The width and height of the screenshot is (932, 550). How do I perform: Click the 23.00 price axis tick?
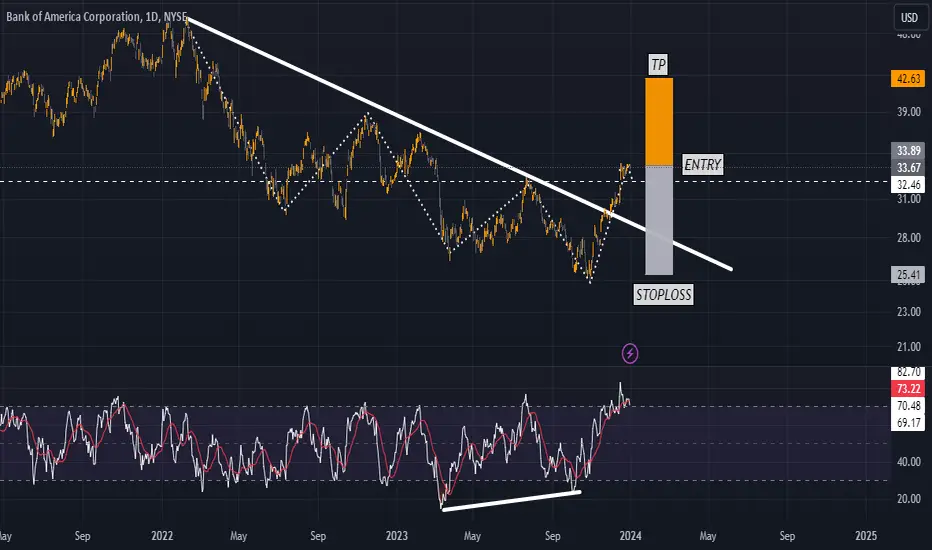908,312
